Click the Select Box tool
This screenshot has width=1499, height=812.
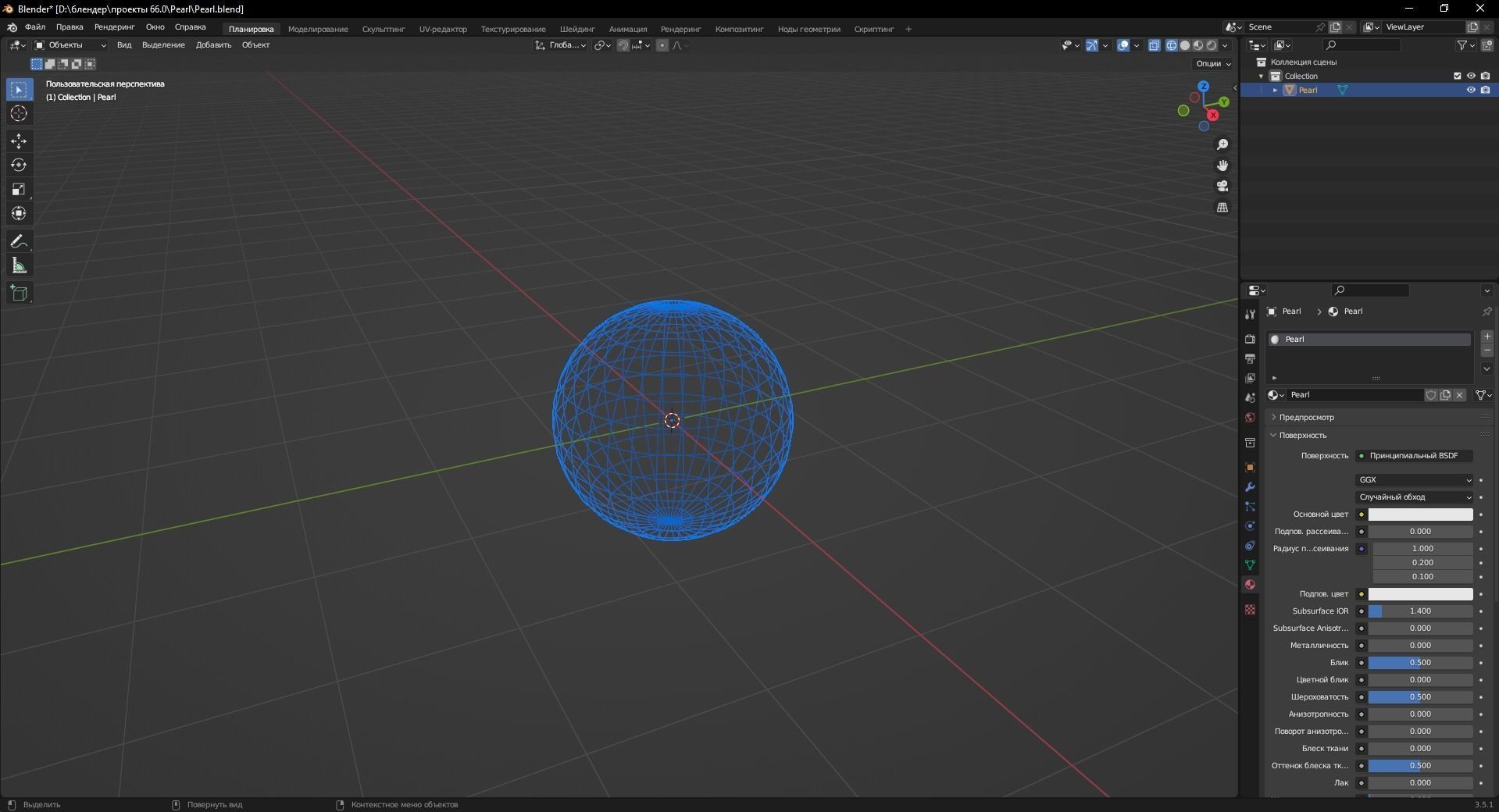pyautogui.click(x=19, y=90)
